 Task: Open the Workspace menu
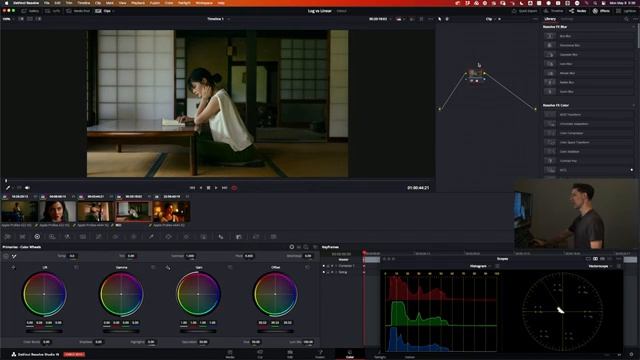pyautogui.click(x=204, y=3)
